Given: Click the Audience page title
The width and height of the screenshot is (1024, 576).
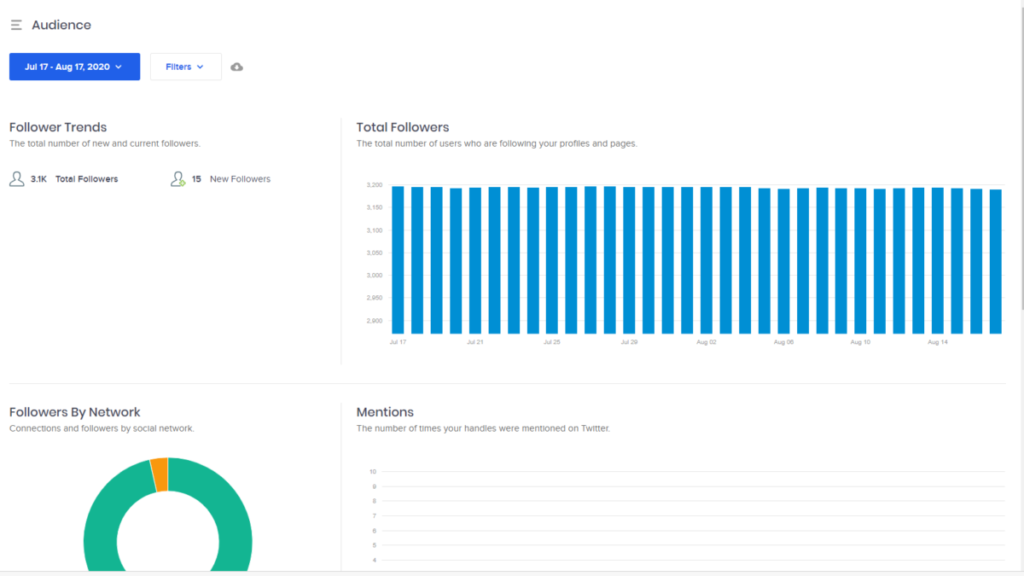Looking at the screenshot, I should pyautogui.click(x=61, y=25).
